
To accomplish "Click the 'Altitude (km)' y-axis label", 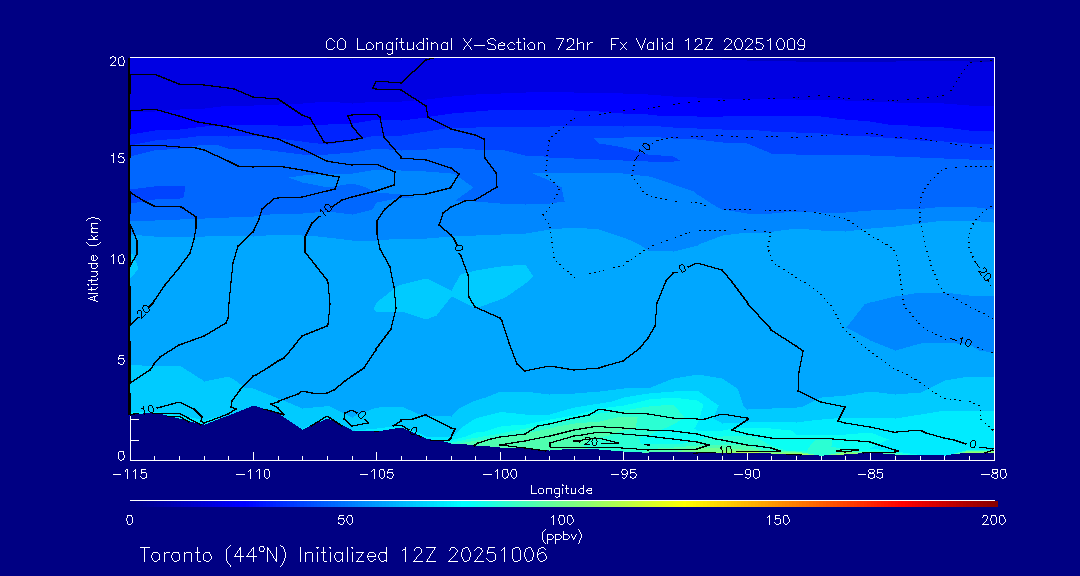I will pos(93,259).
